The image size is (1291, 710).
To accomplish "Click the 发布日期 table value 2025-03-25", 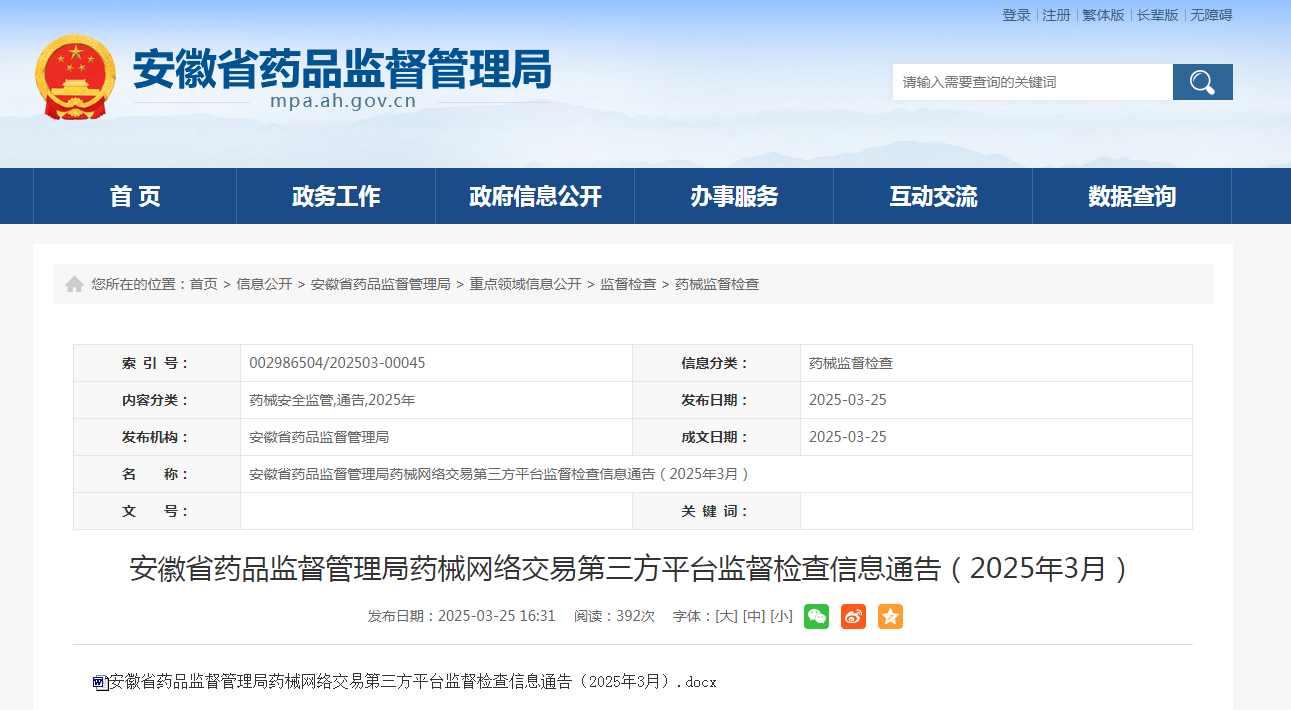I will click(848, 400).
